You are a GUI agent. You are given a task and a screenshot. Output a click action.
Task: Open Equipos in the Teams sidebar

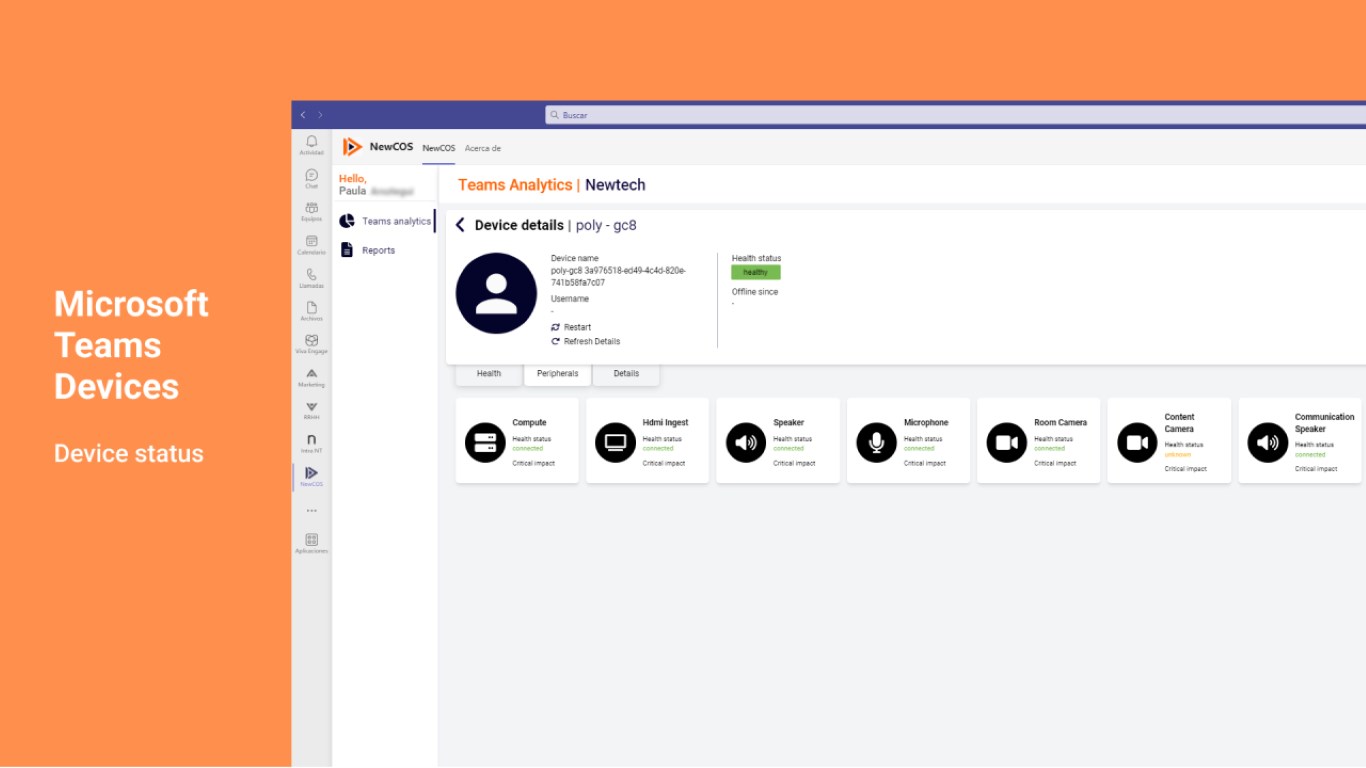pyautogui.click(x=311, y=211)
